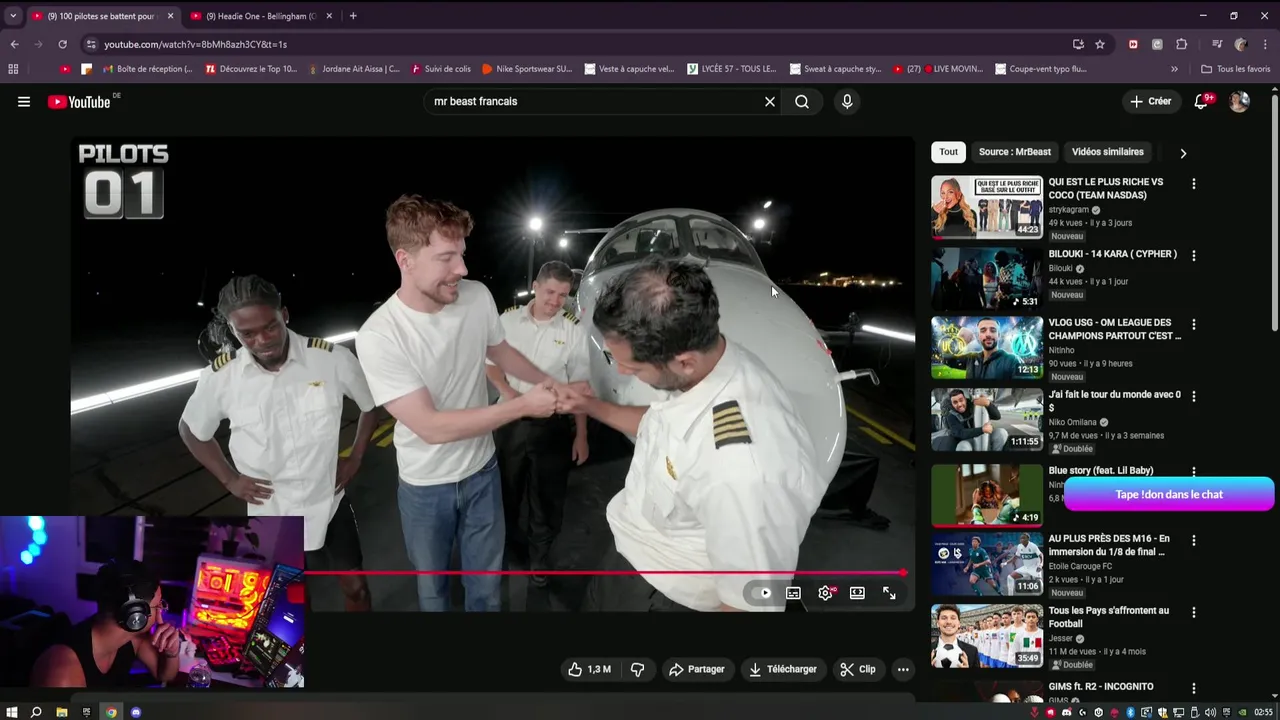Select the Source : MrBeast chip

click(1015, 152)
